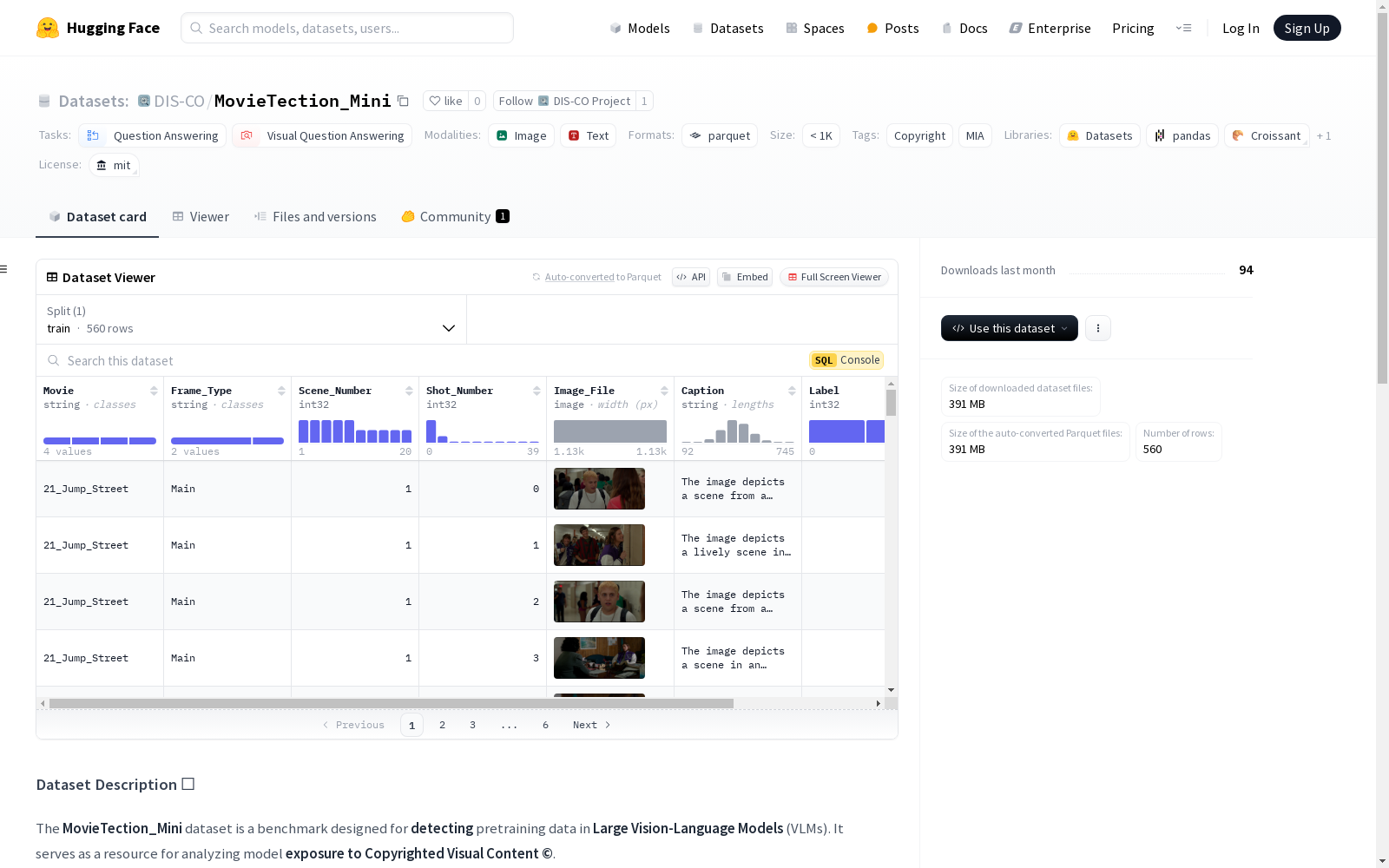Open the Enterprise page
This screenshot has width=1389, height=868.
tap(1050, 28)
